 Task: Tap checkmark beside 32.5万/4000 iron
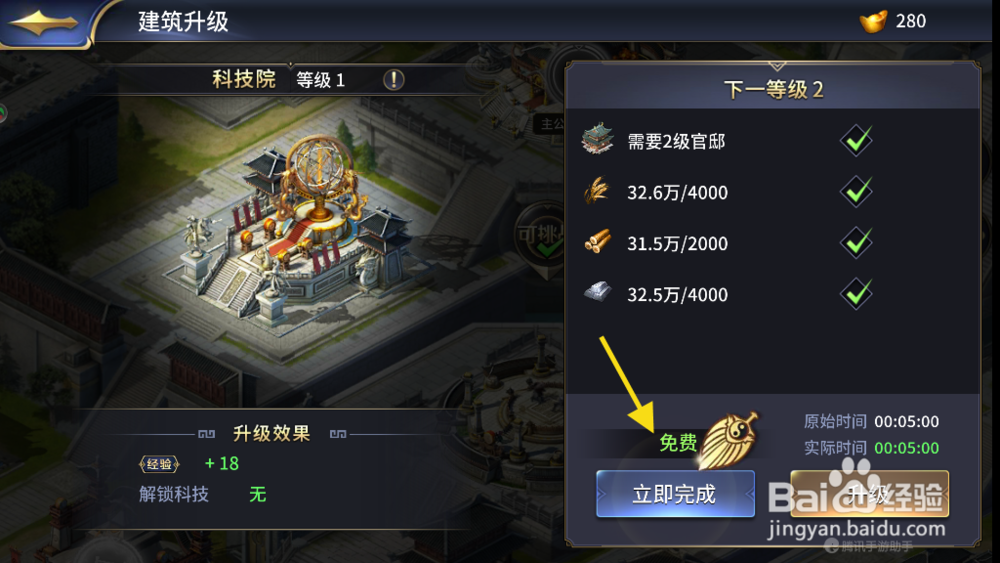pyautogui.click(x=856, y=293)
